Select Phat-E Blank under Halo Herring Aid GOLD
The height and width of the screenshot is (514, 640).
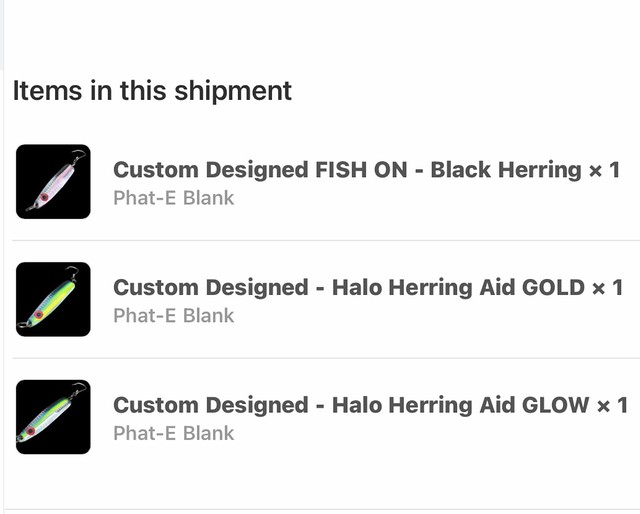point(173,316)
